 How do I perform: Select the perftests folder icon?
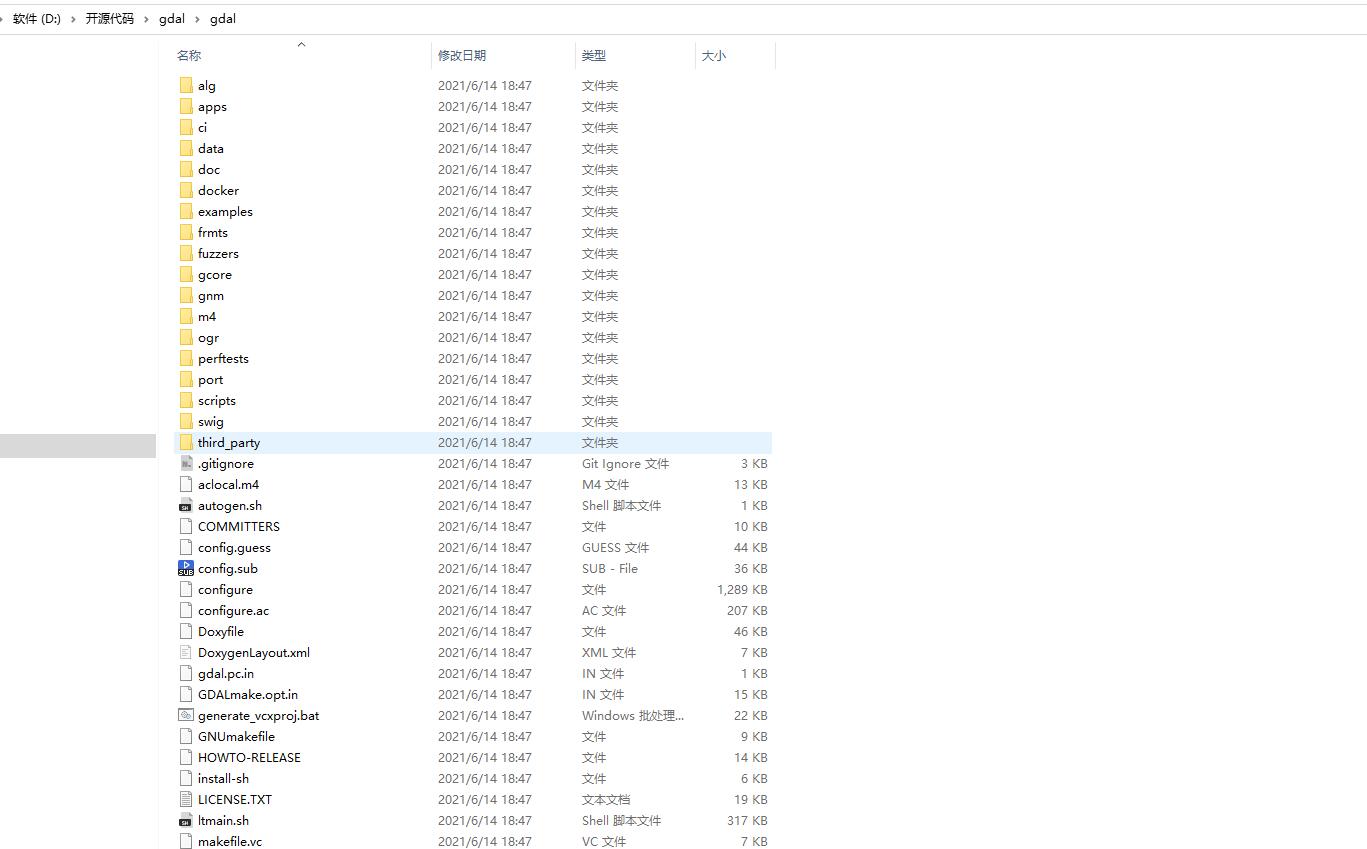[x=186, y=358]
